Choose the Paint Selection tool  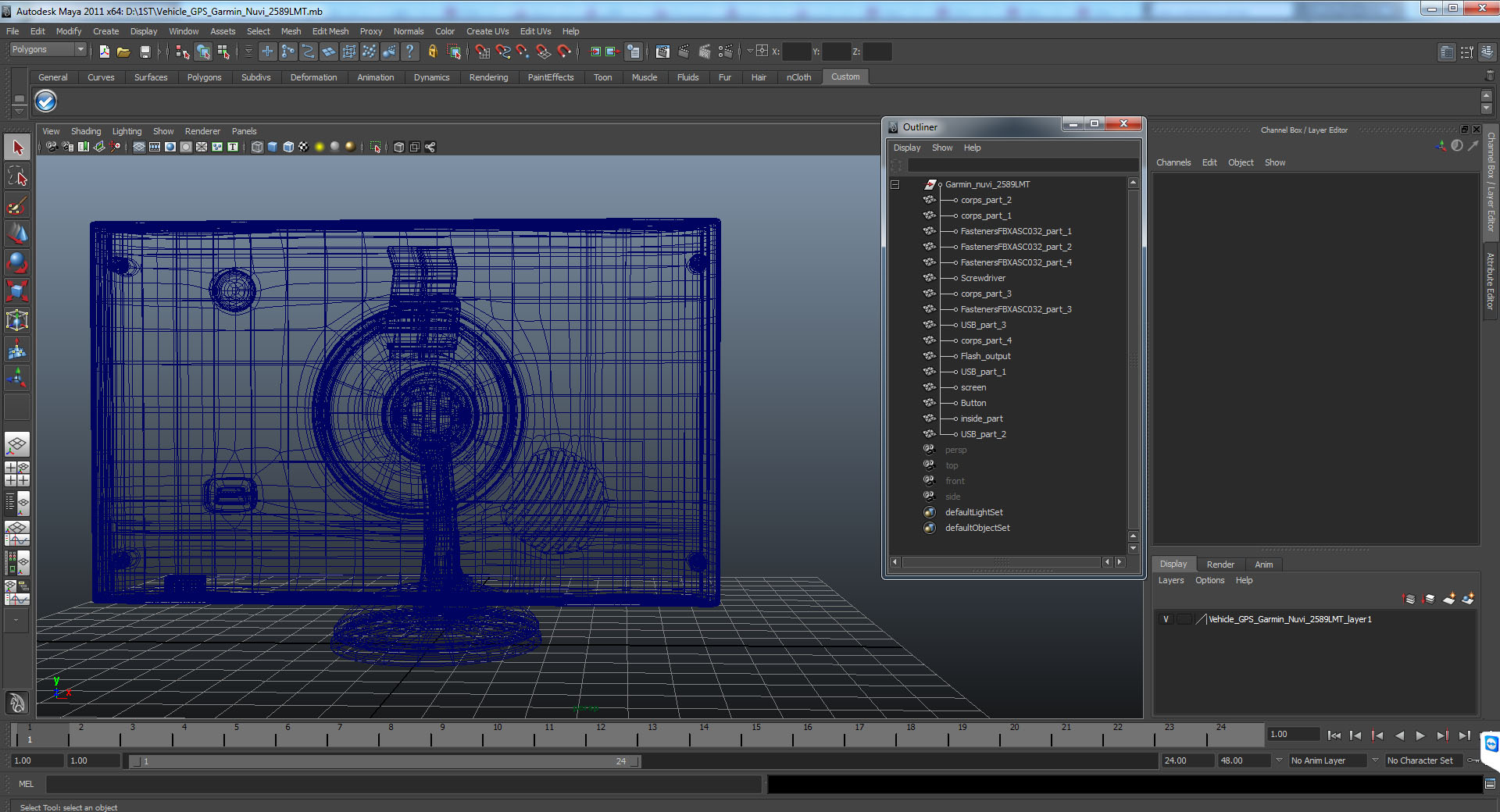(x=17, y=205)
